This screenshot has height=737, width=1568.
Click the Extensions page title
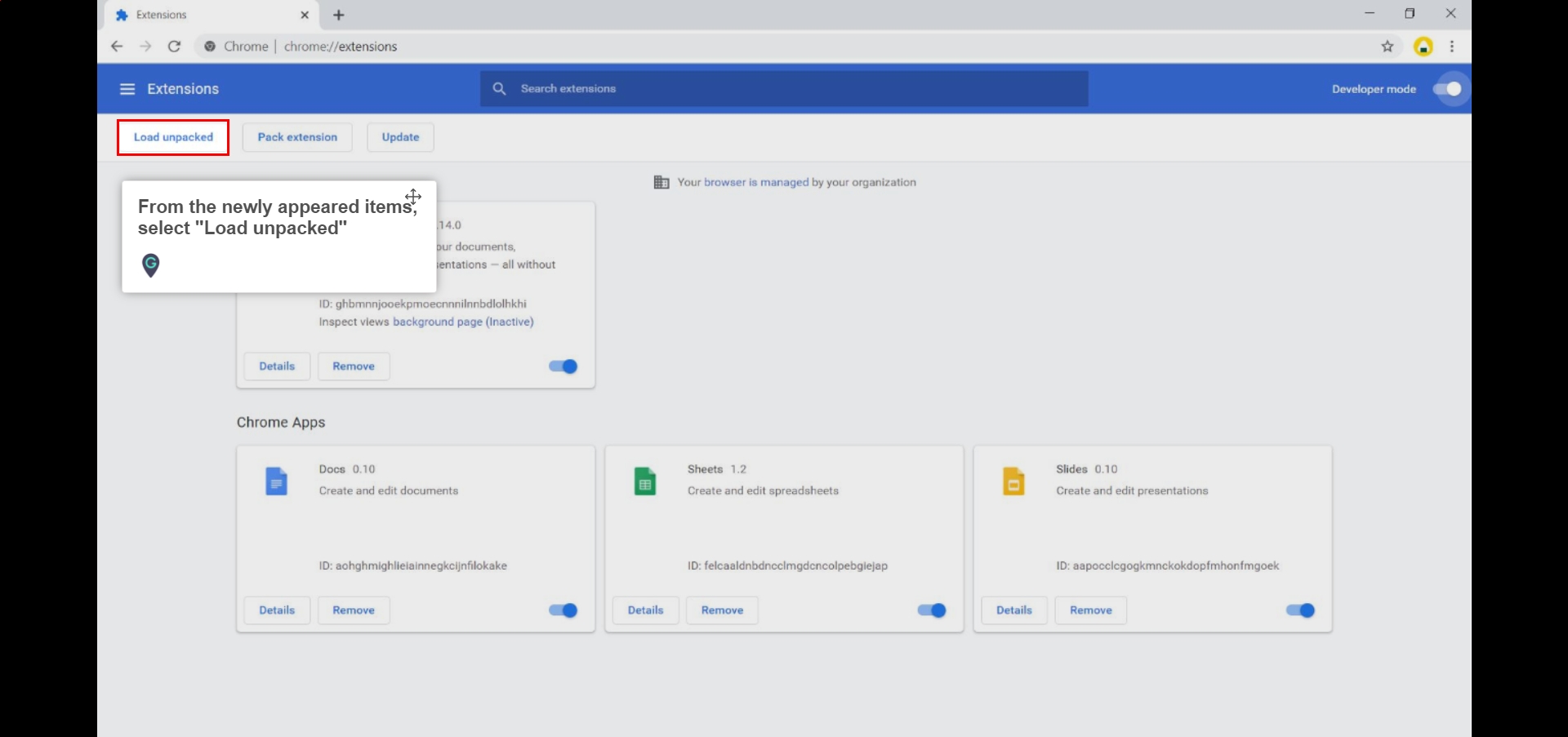coord(183,89)
